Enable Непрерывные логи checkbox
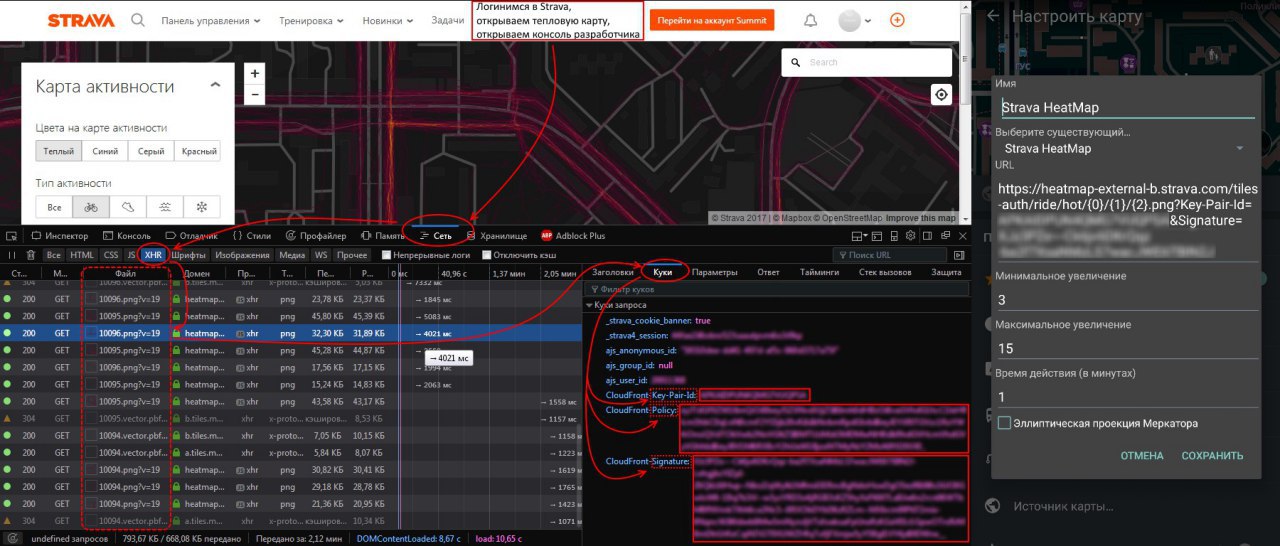Screen dimensions: 1280x546 point(387,255)
